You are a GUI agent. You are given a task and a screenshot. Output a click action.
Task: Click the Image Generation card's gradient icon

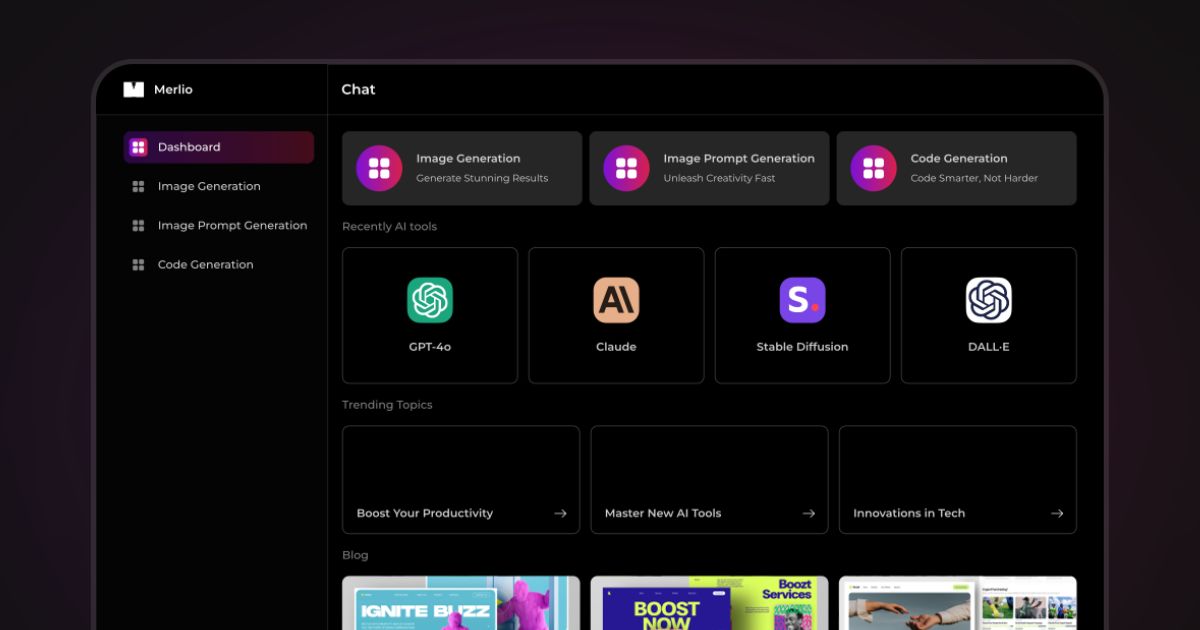point(380,168)
